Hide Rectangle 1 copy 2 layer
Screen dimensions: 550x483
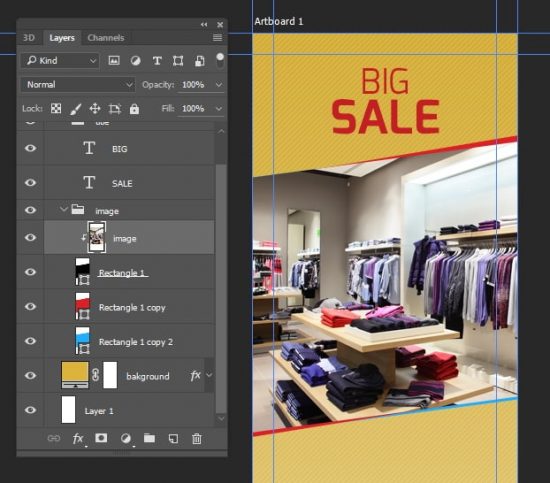[31, 341]
